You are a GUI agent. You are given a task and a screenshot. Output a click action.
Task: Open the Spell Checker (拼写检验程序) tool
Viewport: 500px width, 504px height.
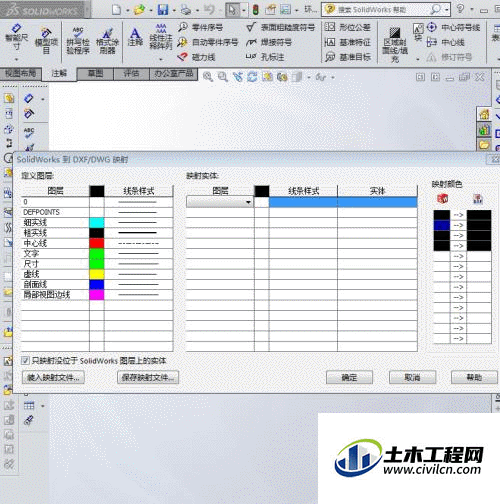78,41
